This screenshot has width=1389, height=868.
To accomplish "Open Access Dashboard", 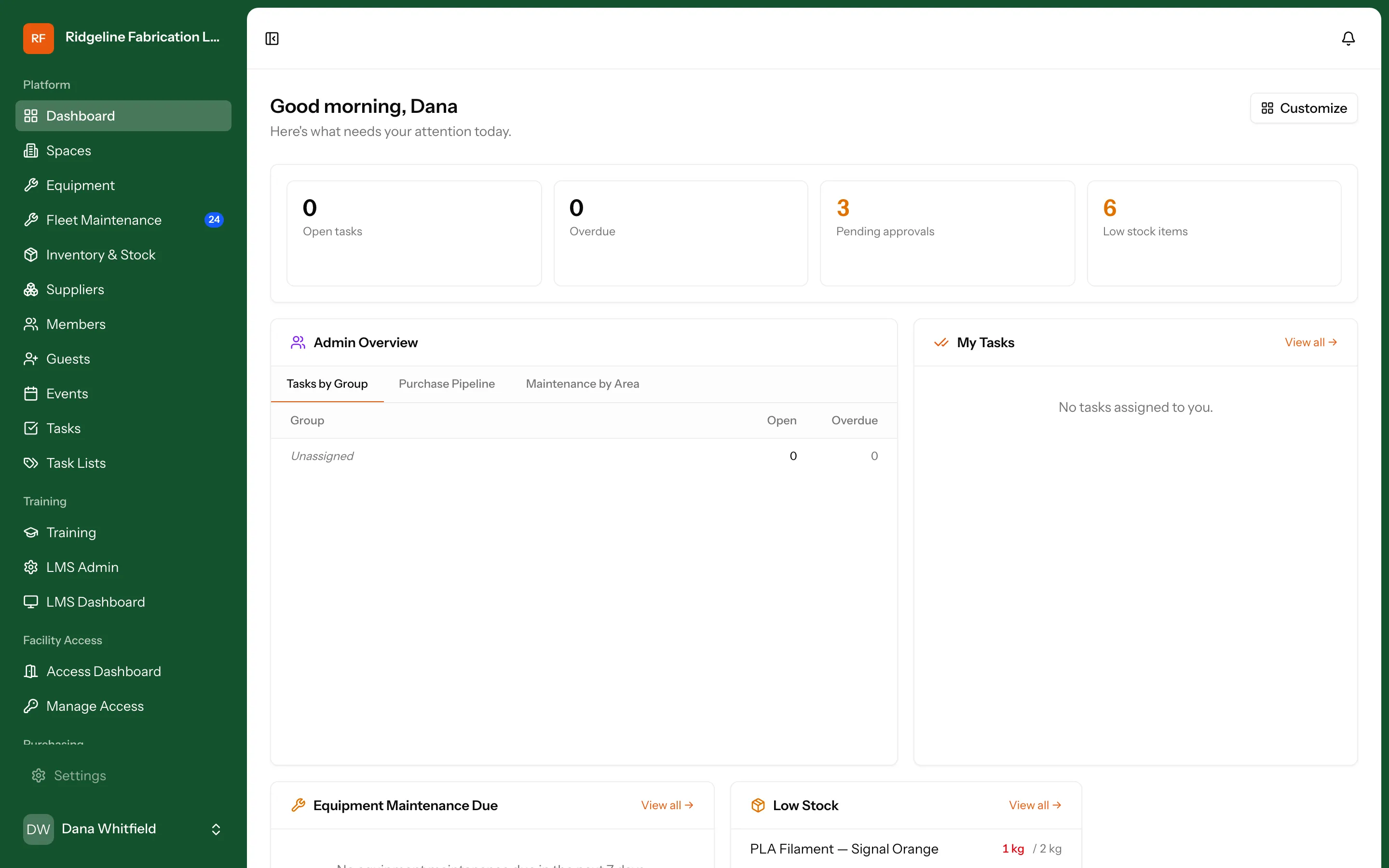I will tap(123, 672).
